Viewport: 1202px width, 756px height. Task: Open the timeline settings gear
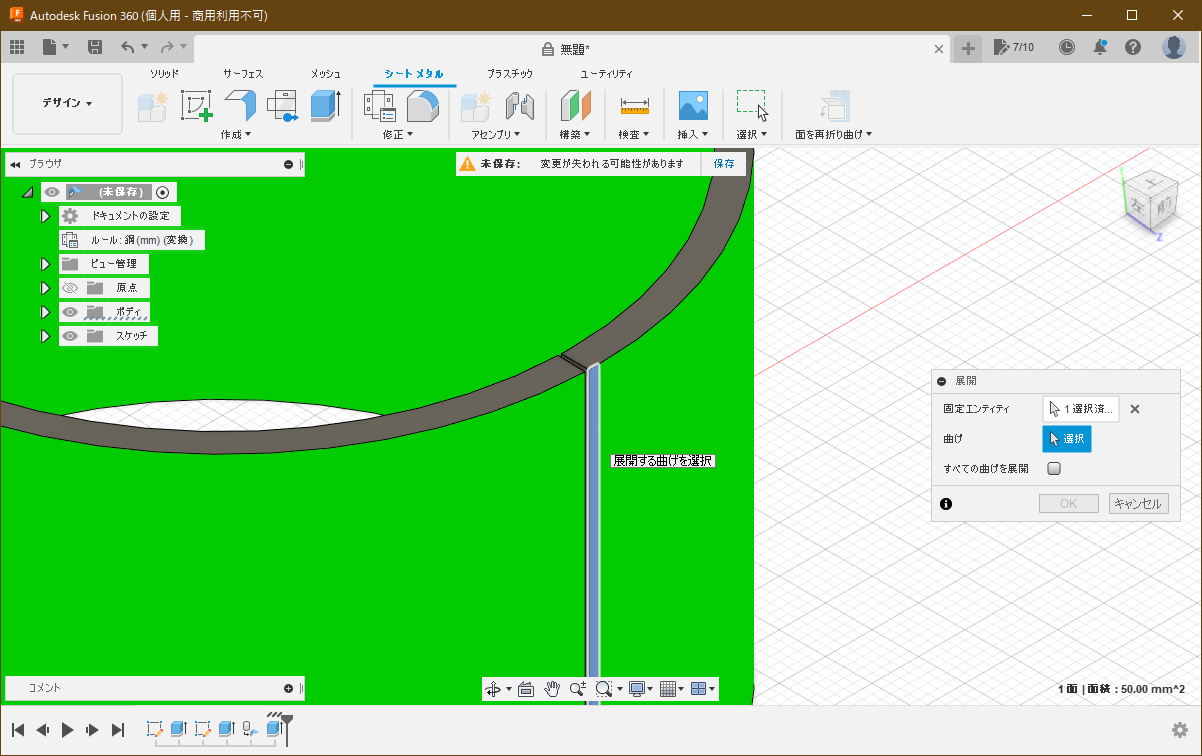(1180, 730)
